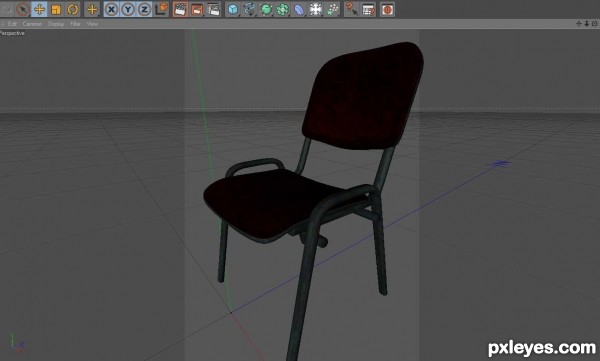This screenshot has width=600, height=361.
Task: Add the green NURBS sphere object
Action: coord(266,9)
